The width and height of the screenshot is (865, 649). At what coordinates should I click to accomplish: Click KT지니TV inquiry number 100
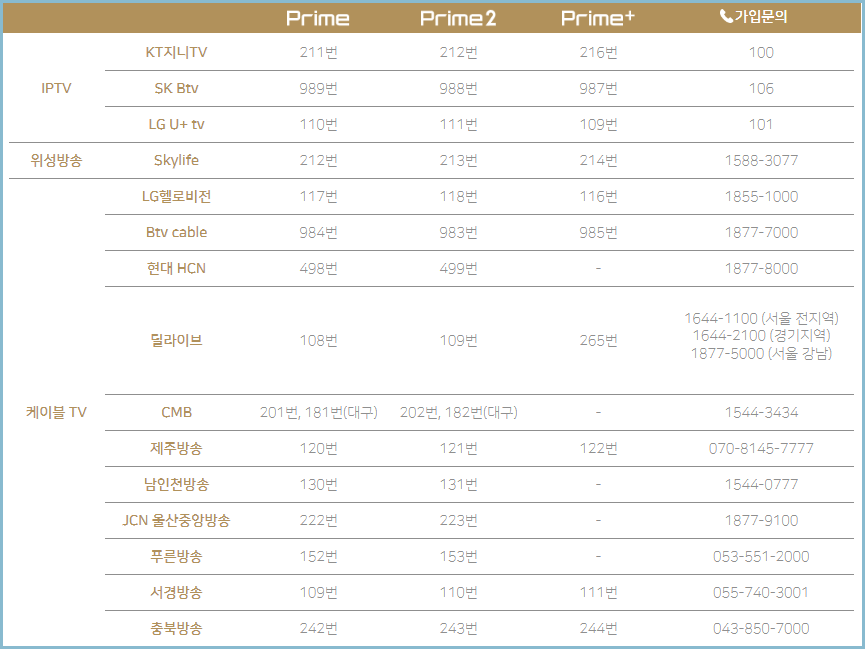(x=761, y=52)
